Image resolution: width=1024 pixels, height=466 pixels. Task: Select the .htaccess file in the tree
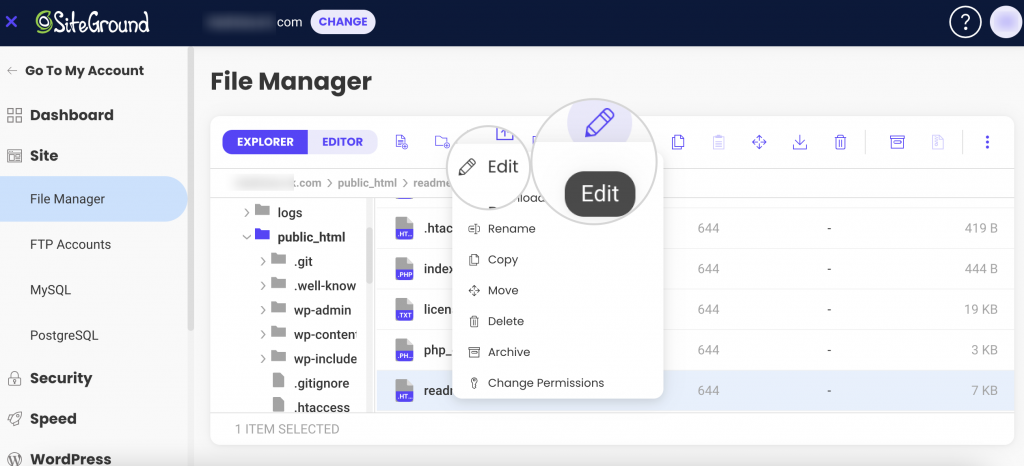tap(322, 407)
